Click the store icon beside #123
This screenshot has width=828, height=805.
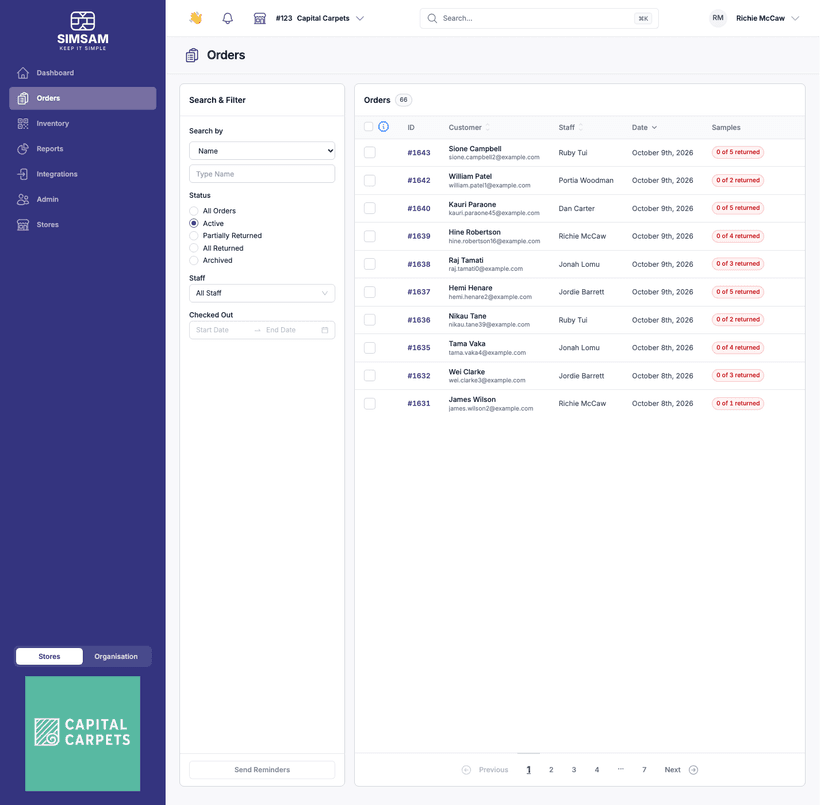[x=260, y=18]
